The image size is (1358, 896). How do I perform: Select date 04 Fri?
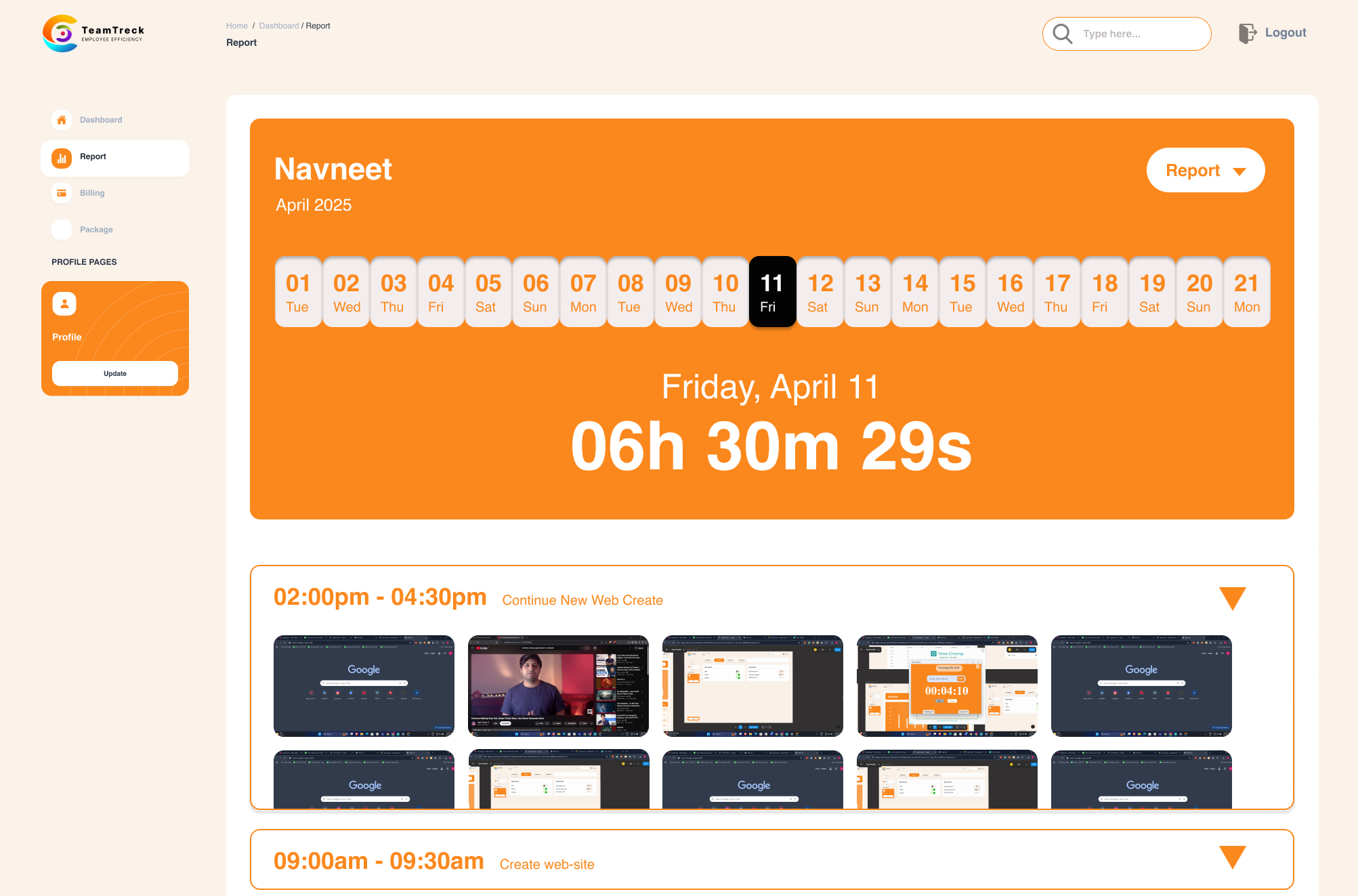441,292
